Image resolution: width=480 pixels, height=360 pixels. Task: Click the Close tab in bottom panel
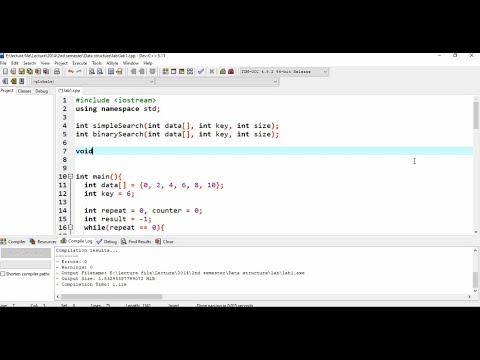pyautogui.click(x=164, y=241)
